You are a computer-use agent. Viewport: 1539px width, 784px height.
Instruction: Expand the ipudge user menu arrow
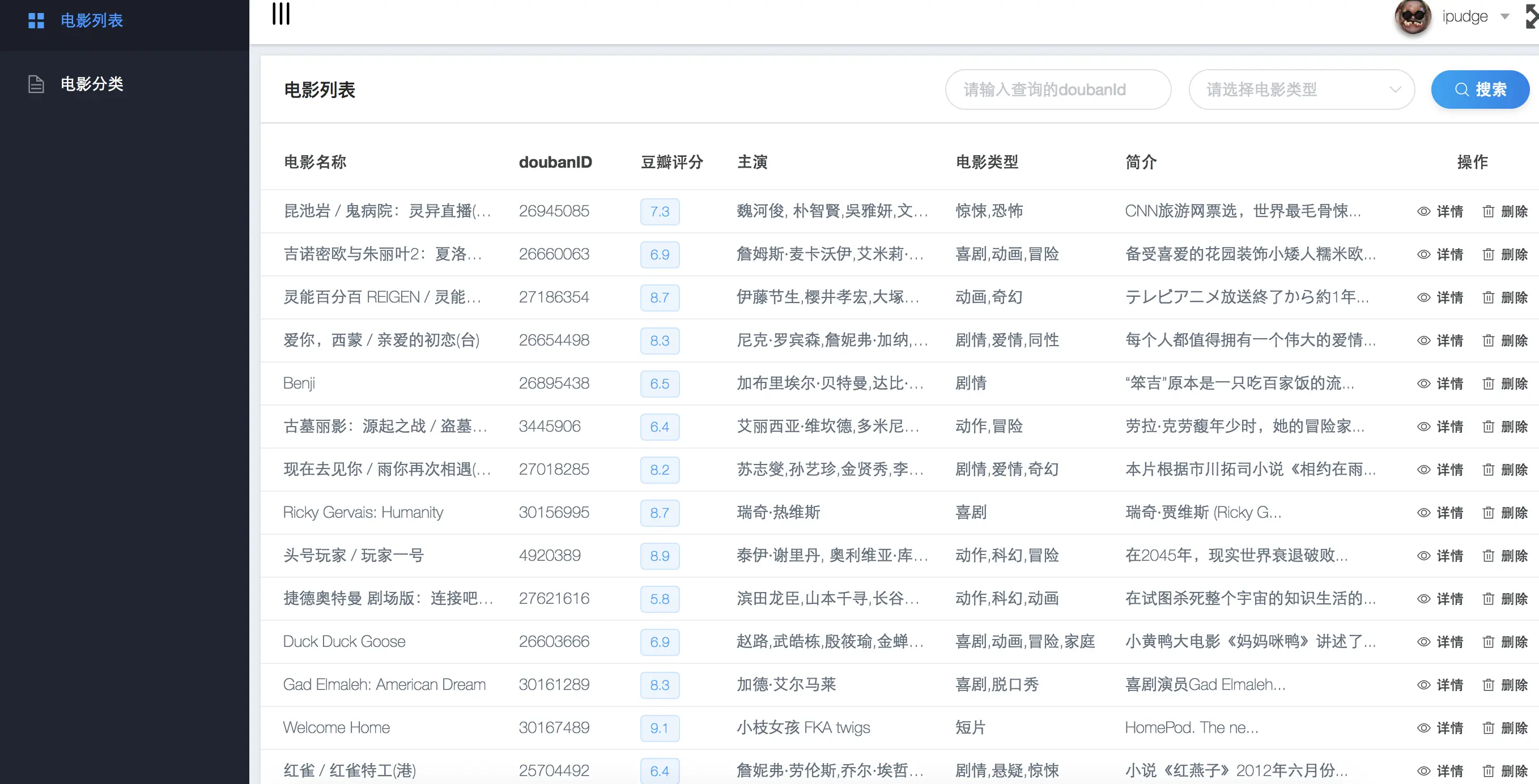pos(1505,17)
